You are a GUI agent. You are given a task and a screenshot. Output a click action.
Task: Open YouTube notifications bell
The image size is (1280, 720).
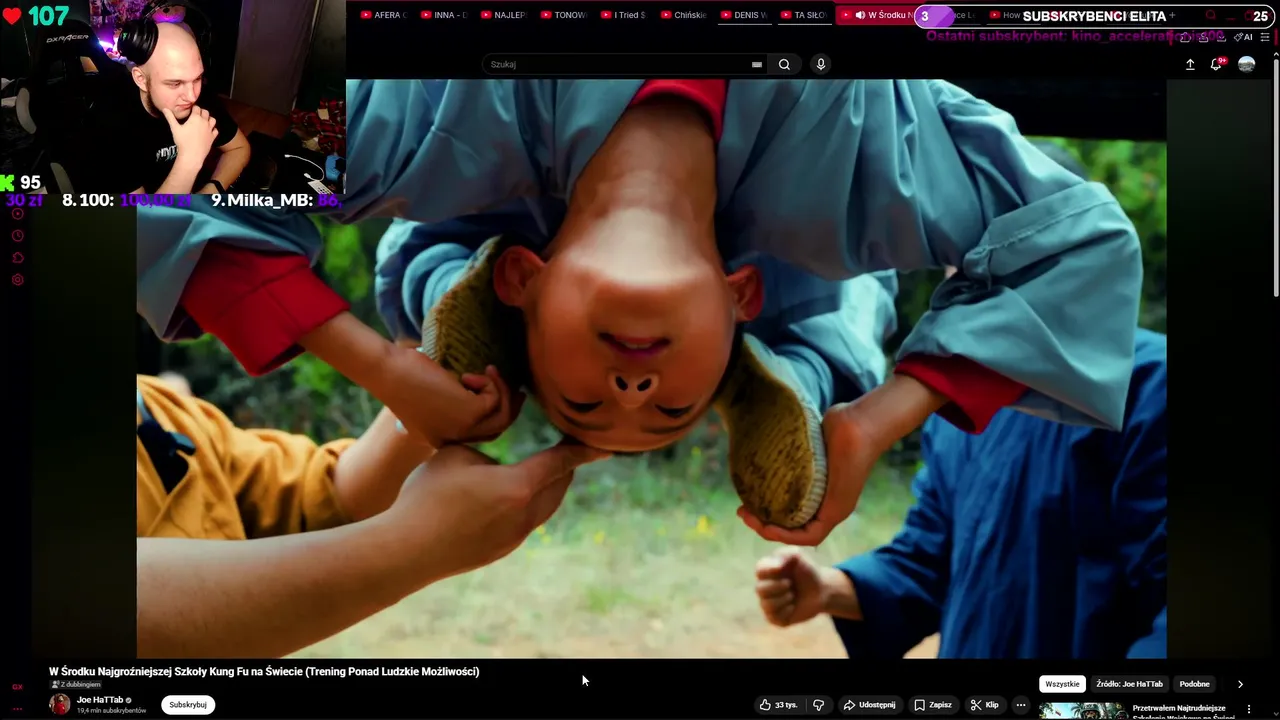pos(1217,64)
